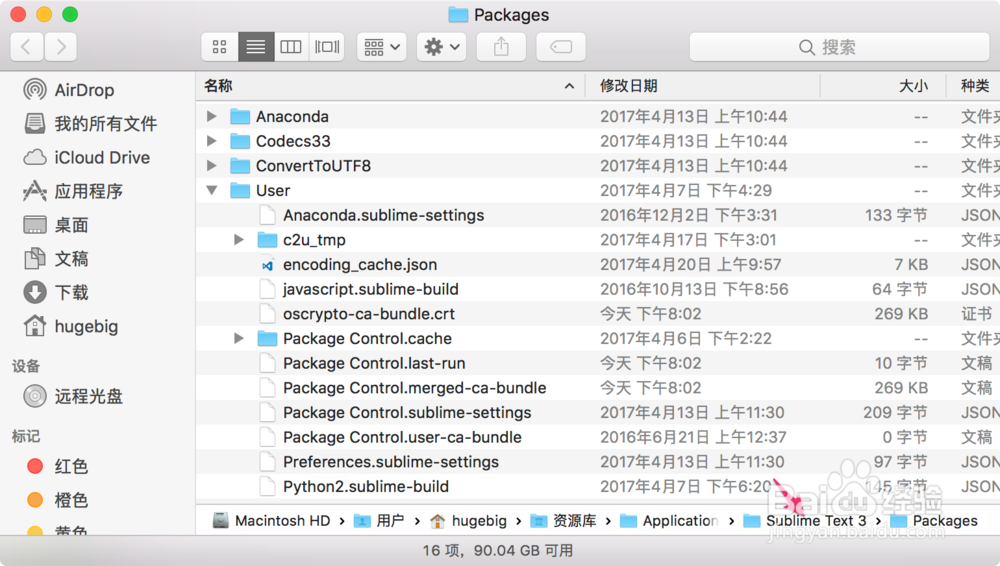Switch to icon view

[220, 47]
